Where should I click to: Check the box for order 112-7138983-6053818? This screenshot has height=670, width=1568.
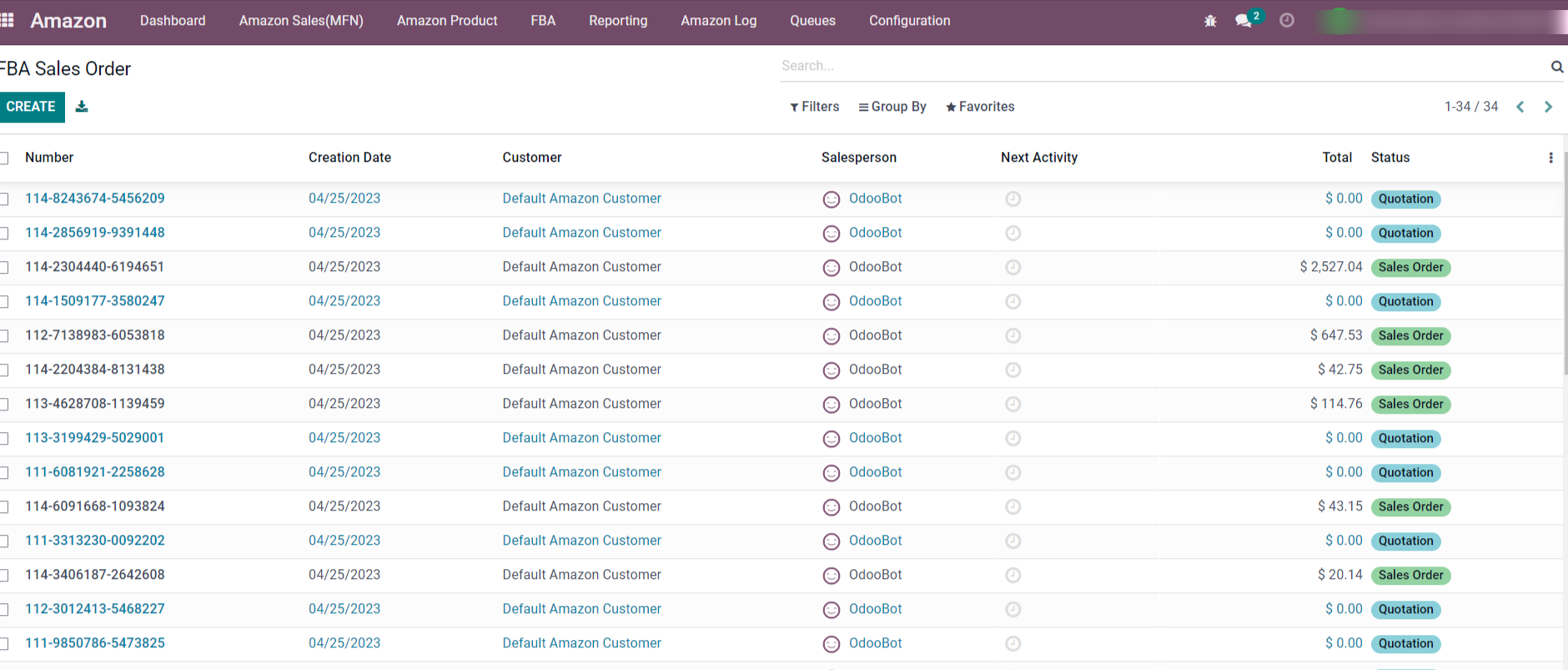coord(3,335)
